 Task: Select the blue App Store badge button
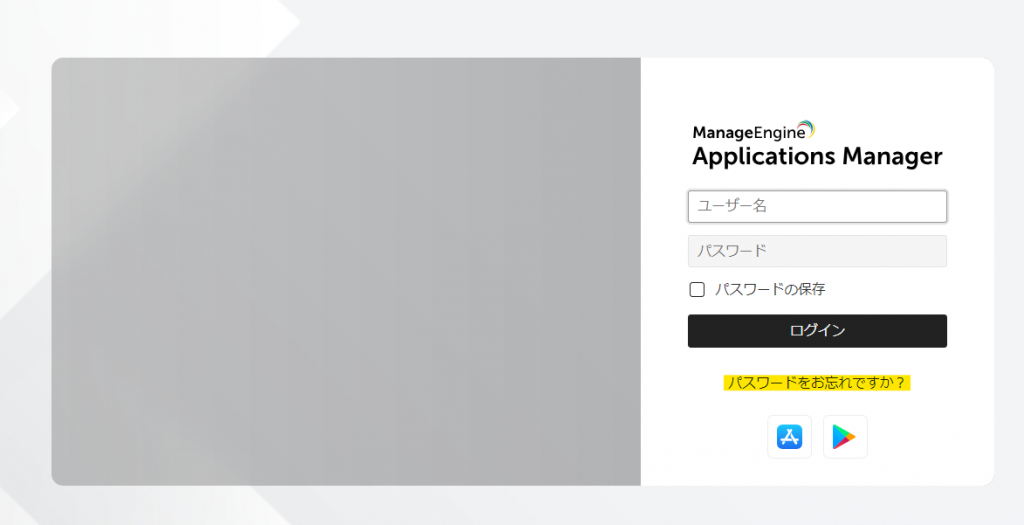[x=789, y=437]
